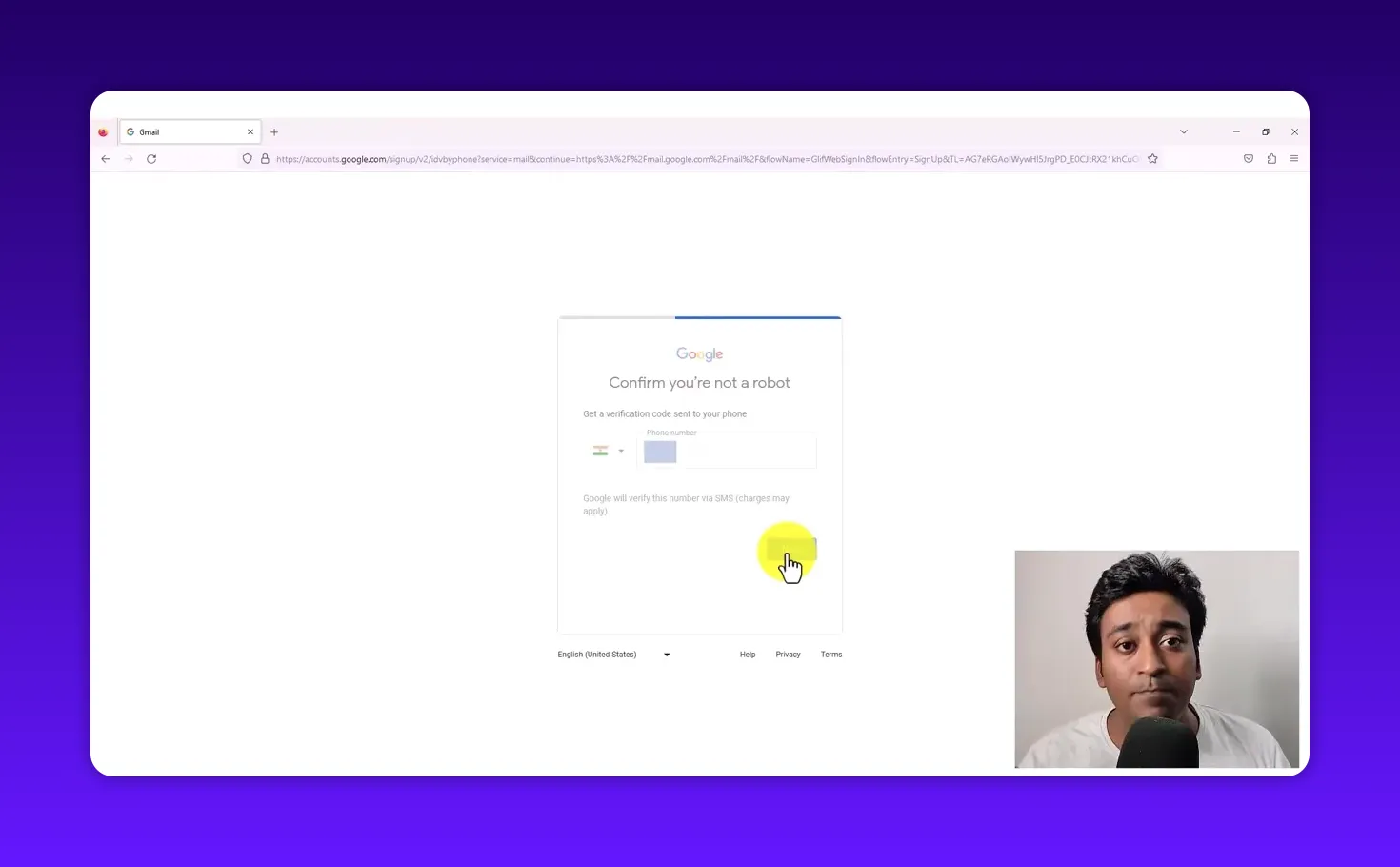The width and height of the screenshot is (1400, 867).
Task: Open the Terms link
Action: pos(830,655)
